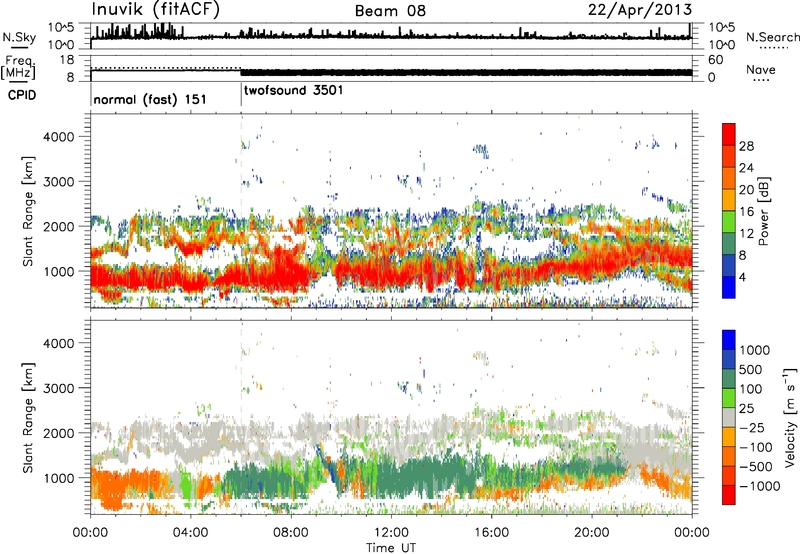Click the '28' value on the Power scale
This screenshot has width=800, height=554.
(746, 146)
